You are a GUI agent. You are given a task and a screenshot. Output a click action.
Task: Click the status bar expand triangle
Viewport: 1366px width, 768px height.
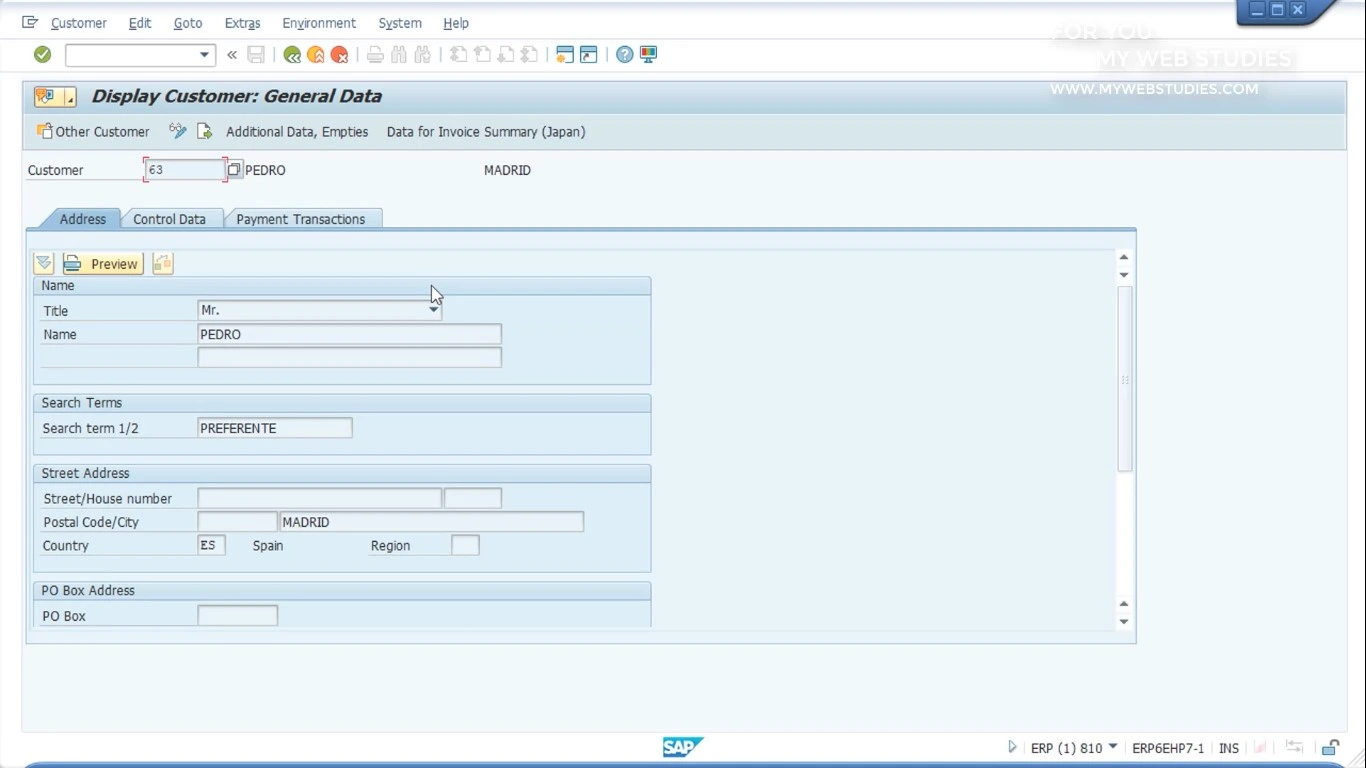(x=1012, y=747)
